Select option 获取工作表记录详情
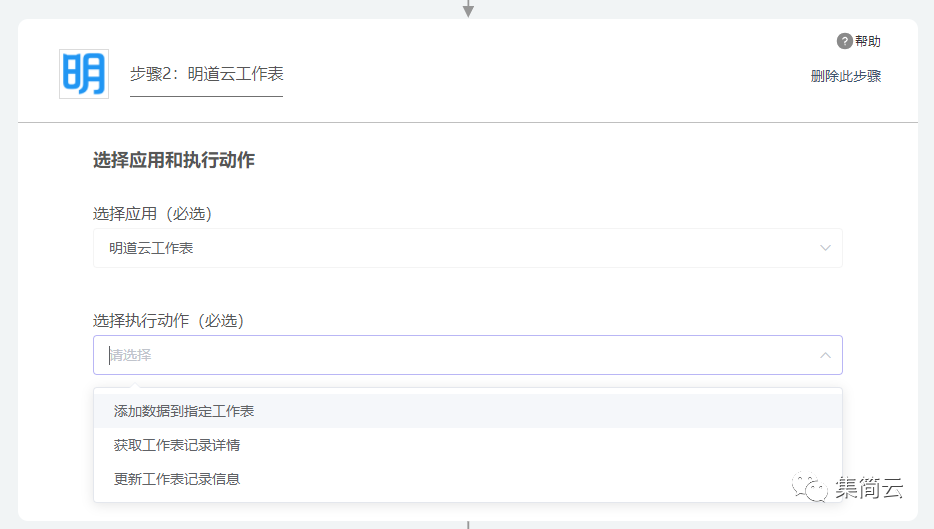The height and width of the screenshot is (529, 934). pos(468,445)
